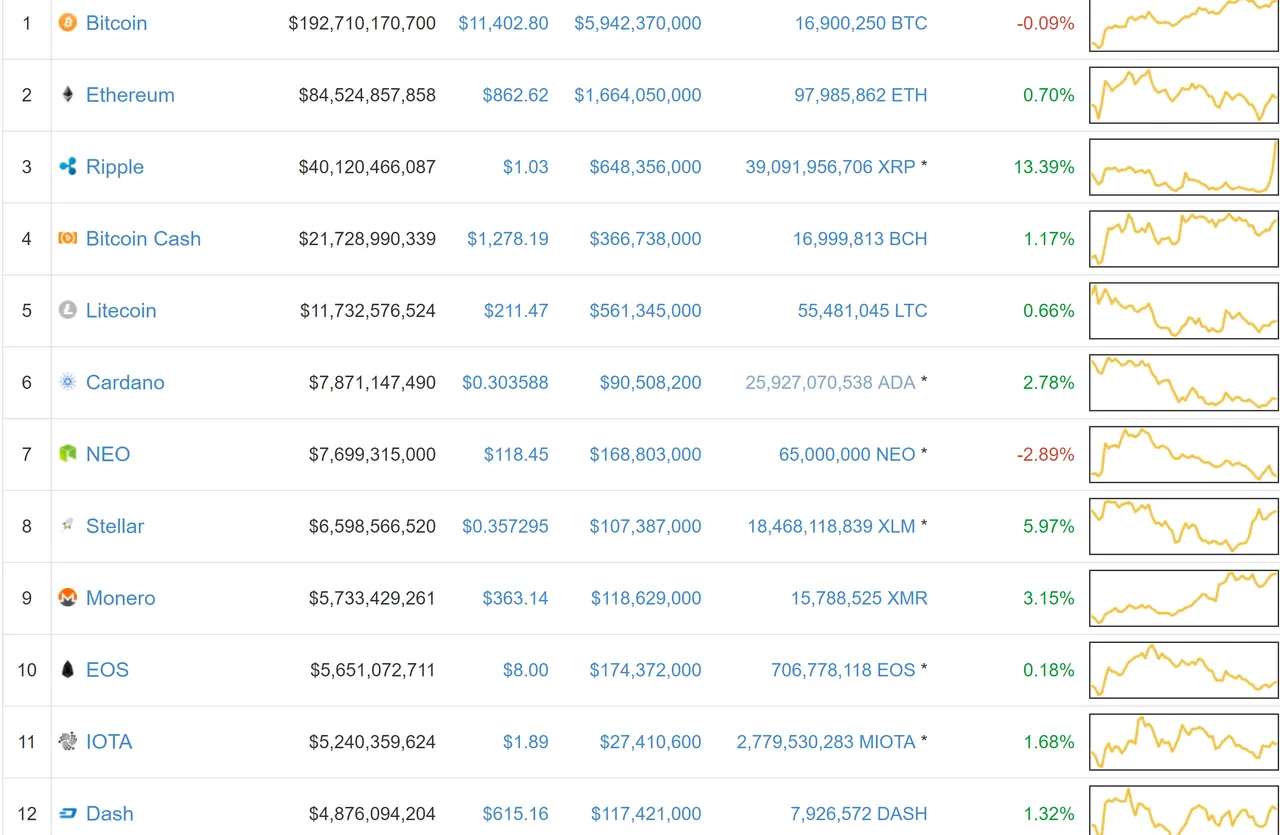
Task: Open the Bitcoin Cash name link
Action: coord(143,239)
